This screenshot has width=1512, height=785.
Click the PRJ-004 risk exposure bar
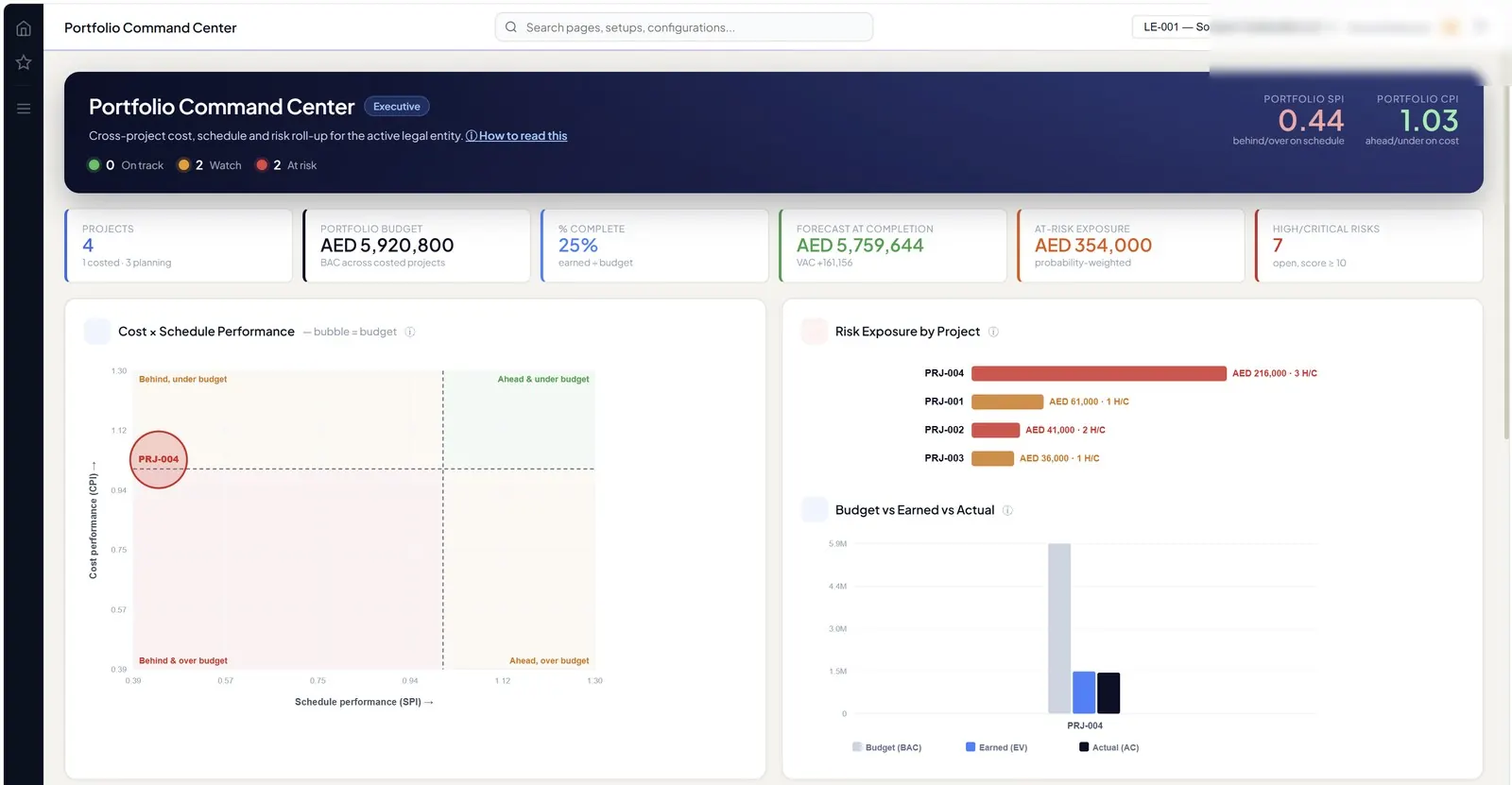tap(1099, 373)
